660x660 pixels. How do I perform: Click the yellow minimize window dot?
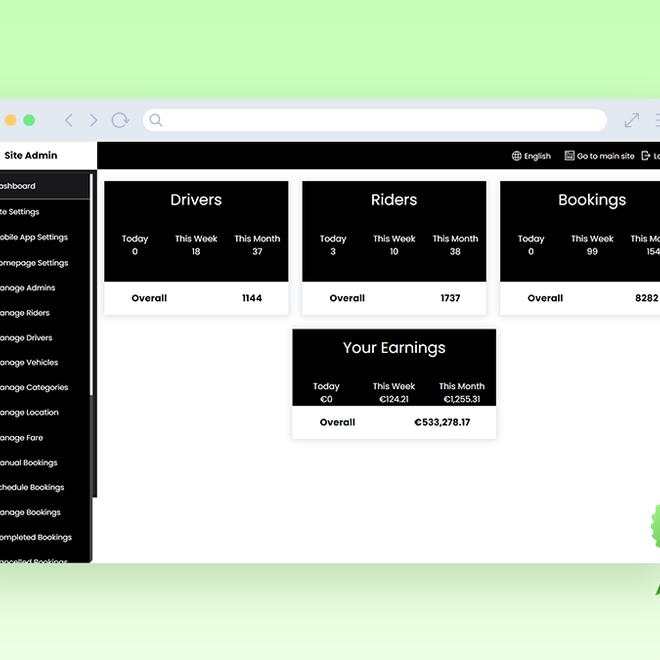pos(11,120)
